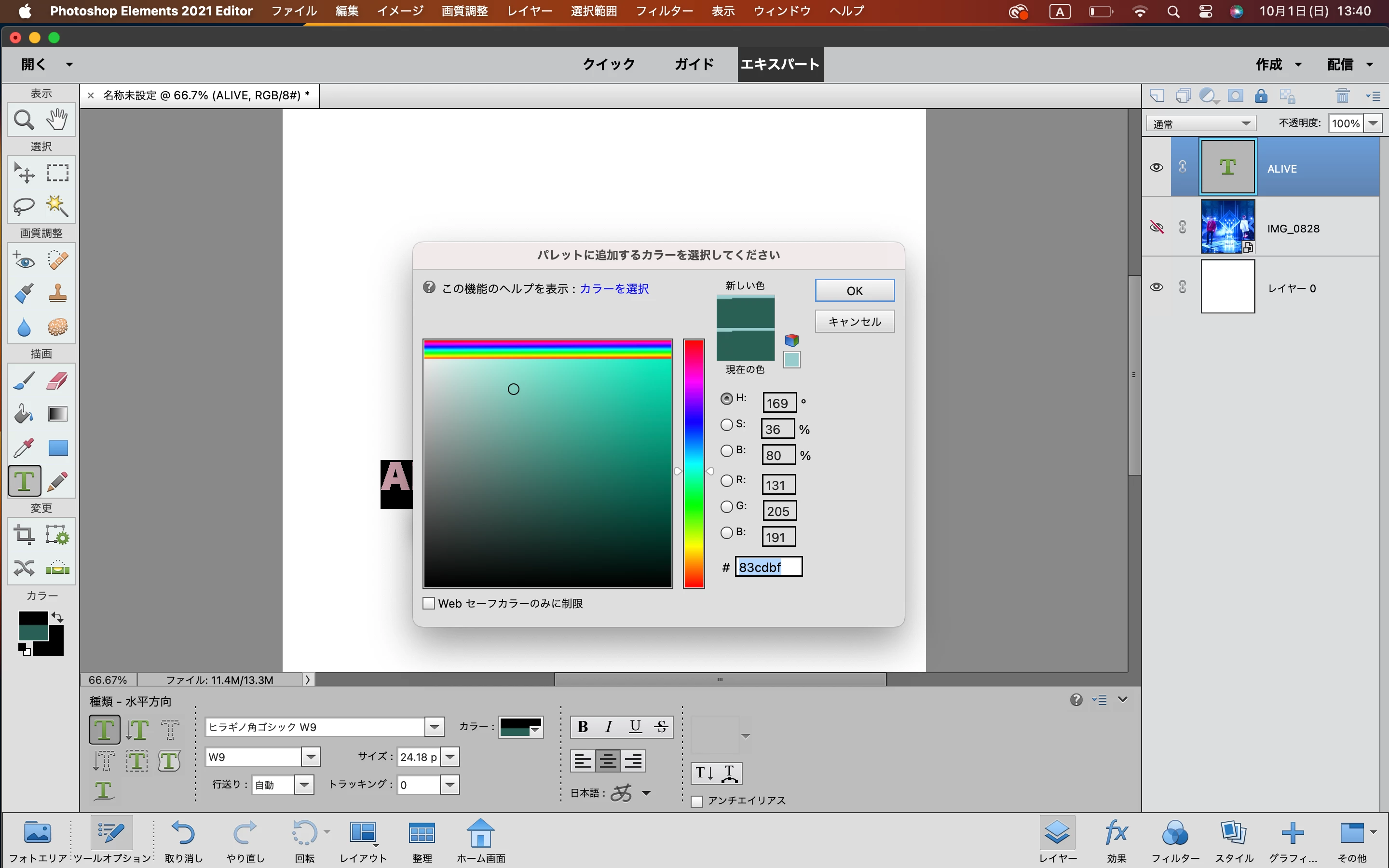
Task: Open the font size dropdown arrow
Action: (x=450, y=757)
